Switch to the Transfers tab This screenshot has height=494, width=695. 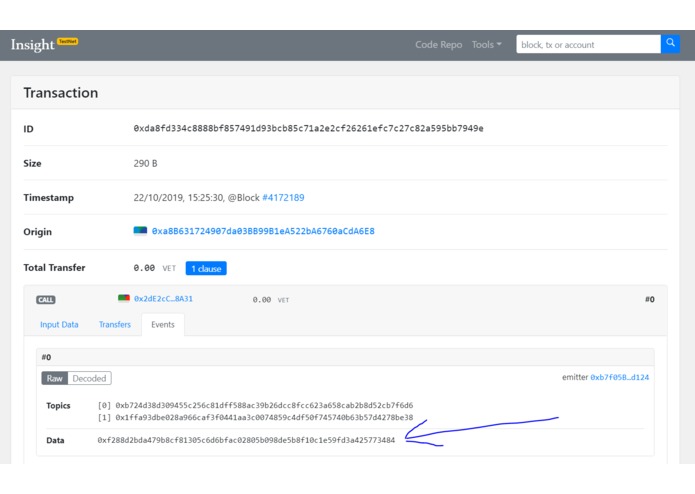[x=115, y=325]
